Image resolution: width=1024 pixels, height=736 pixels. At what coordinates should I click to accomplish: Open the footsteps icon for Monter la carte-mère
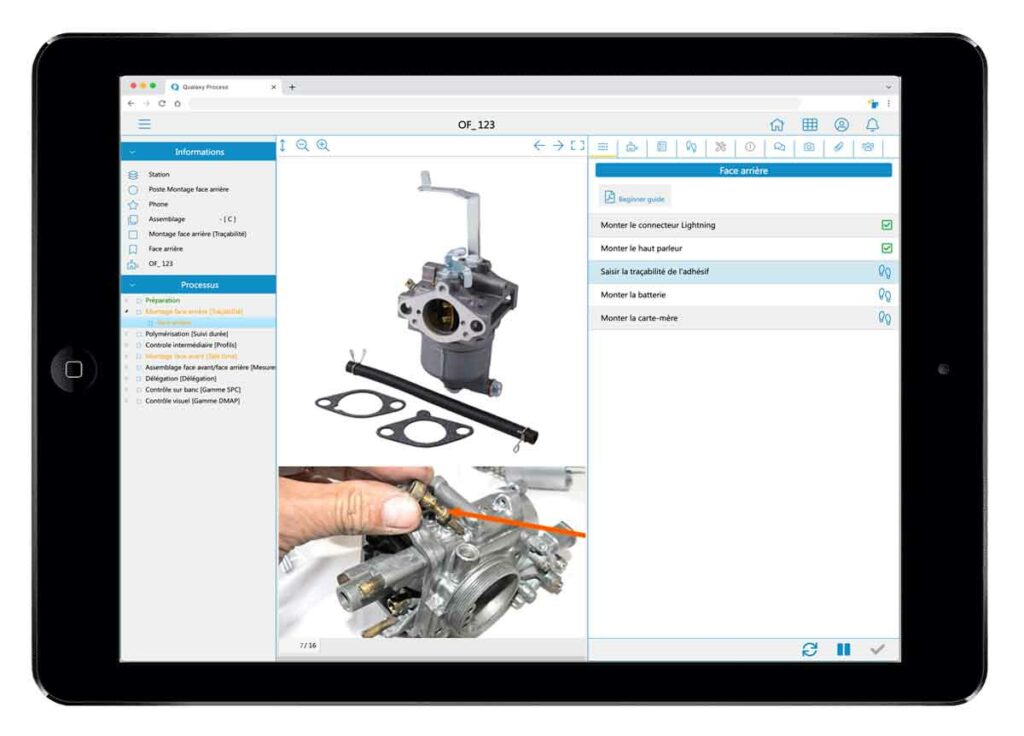pyautogui.click(x=885, y=318)
